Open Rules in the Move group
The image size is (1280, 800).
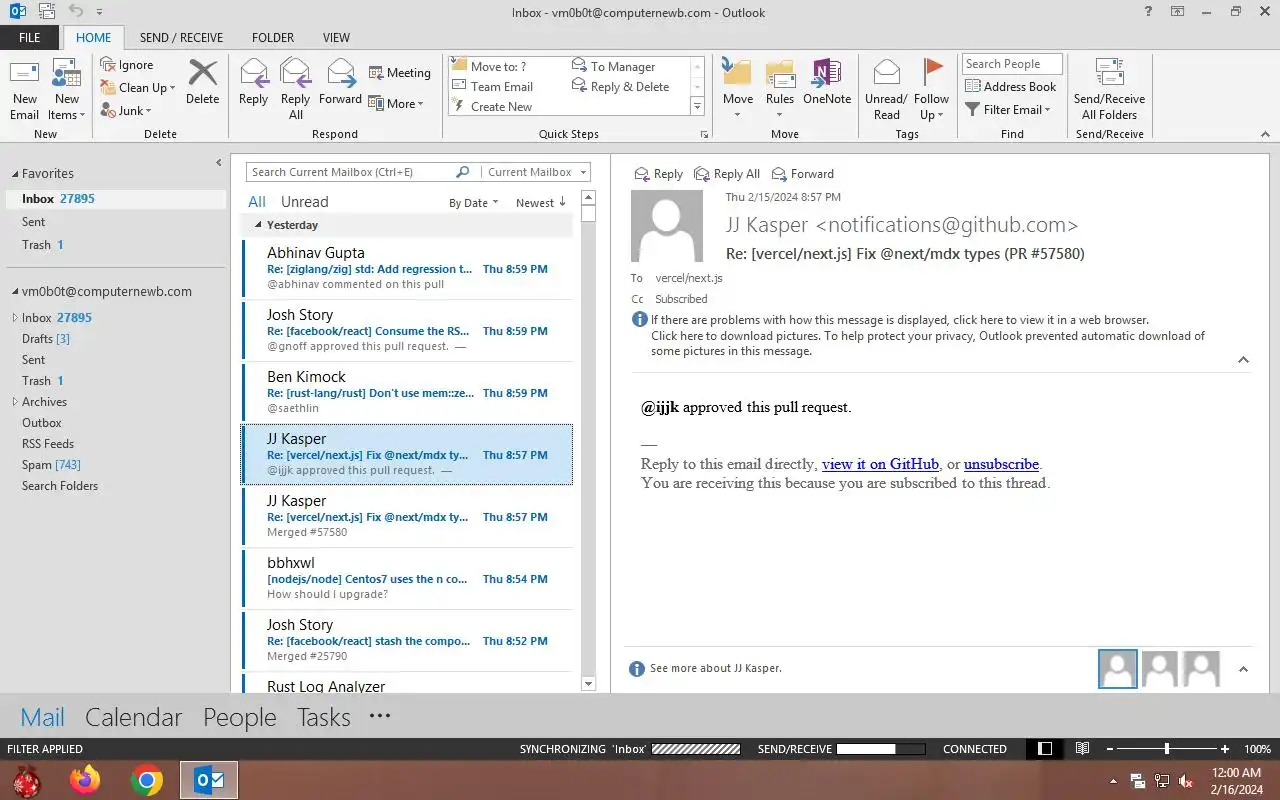780,89
